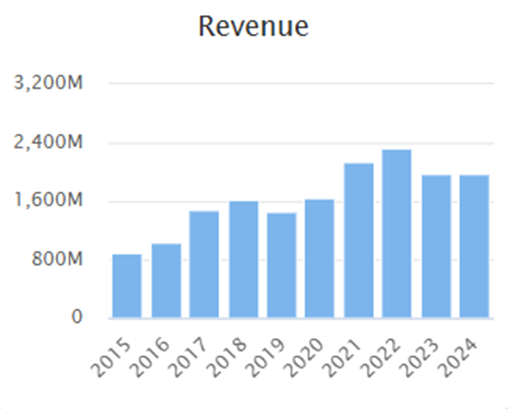The width and height of the screenshot is (508, 409).
Task: Select the 2020 revenue bar
Action: pyautogui.click(x=319, y=258)
